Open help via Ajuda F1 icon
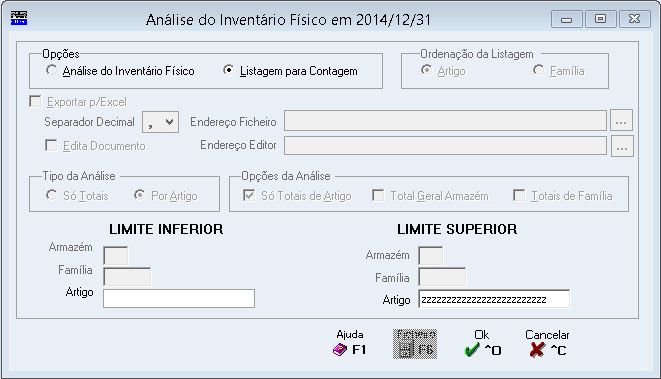The height and width of the screenshot is (379, 661). (x=340, y=350)
